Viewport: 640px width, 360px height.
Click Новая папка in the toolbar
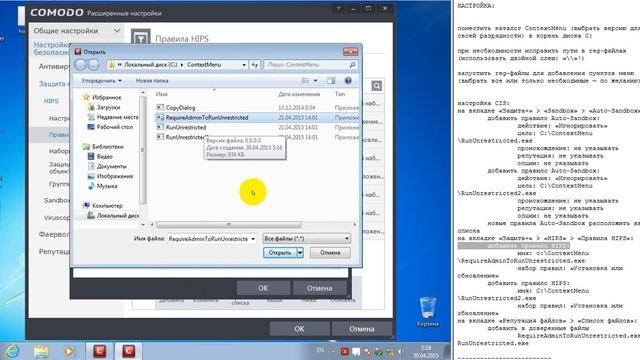152,81
